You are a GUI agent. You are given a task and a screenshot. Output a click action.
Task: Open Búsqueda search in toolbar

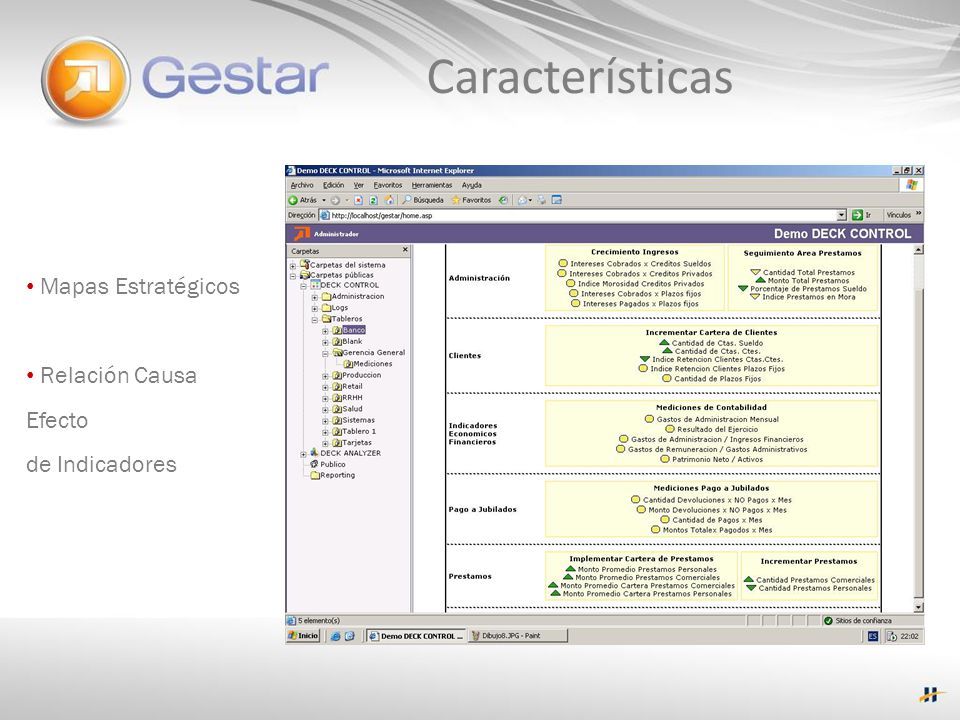[423, 200]
